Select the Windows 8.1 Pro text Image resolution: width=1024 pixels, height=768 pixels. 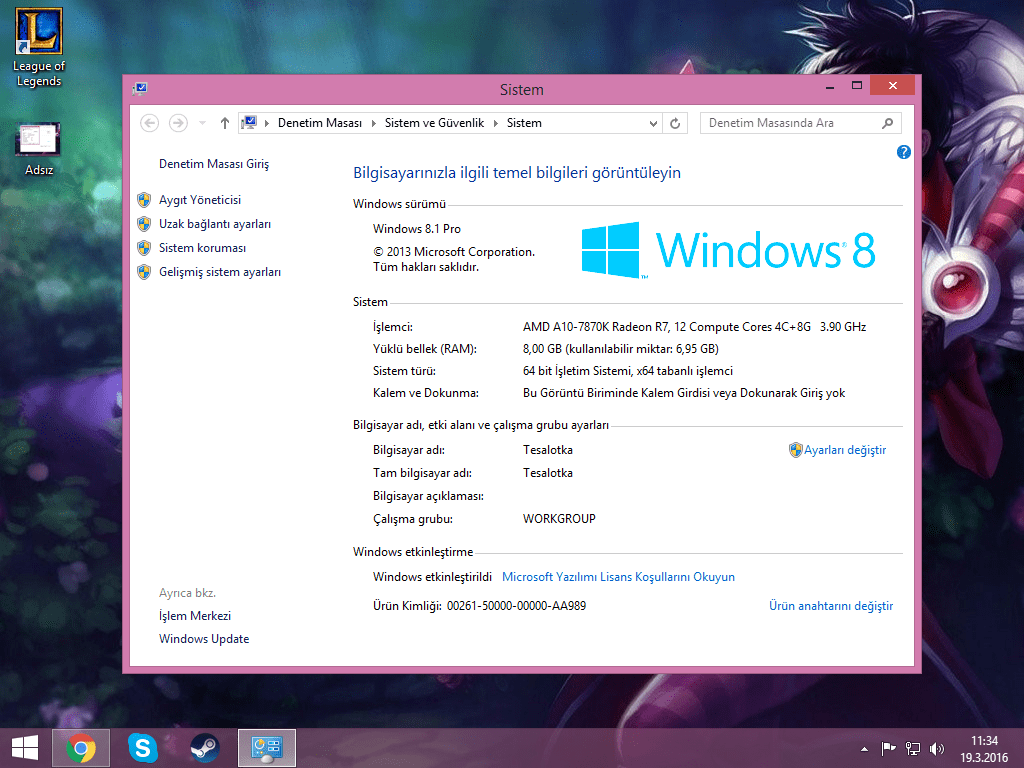click(x=417, y=229)
